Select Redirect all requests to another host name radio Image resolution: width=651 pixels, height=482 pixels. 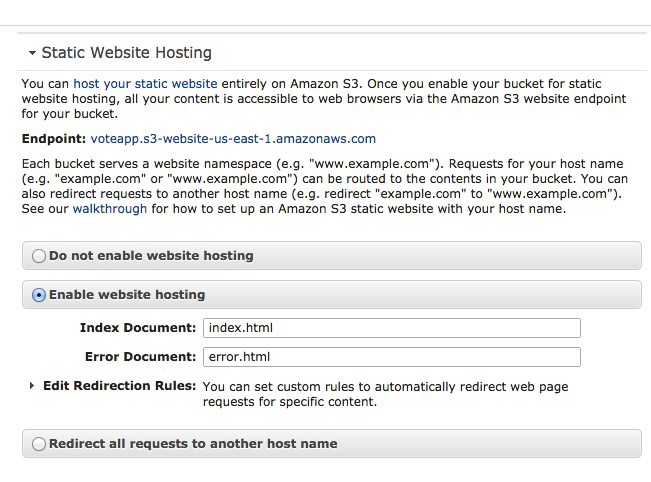[39, 444]
